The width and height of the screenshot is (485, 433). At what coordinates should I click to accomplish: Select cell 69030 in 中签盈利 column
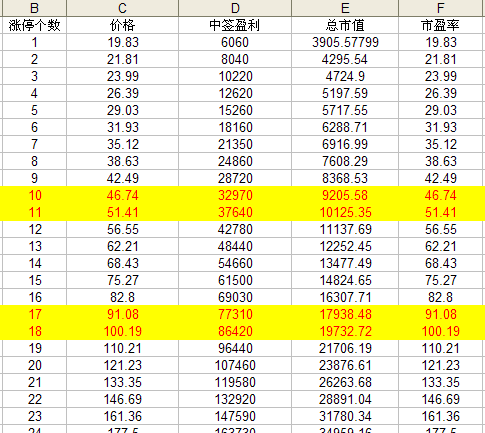(235, 297)
